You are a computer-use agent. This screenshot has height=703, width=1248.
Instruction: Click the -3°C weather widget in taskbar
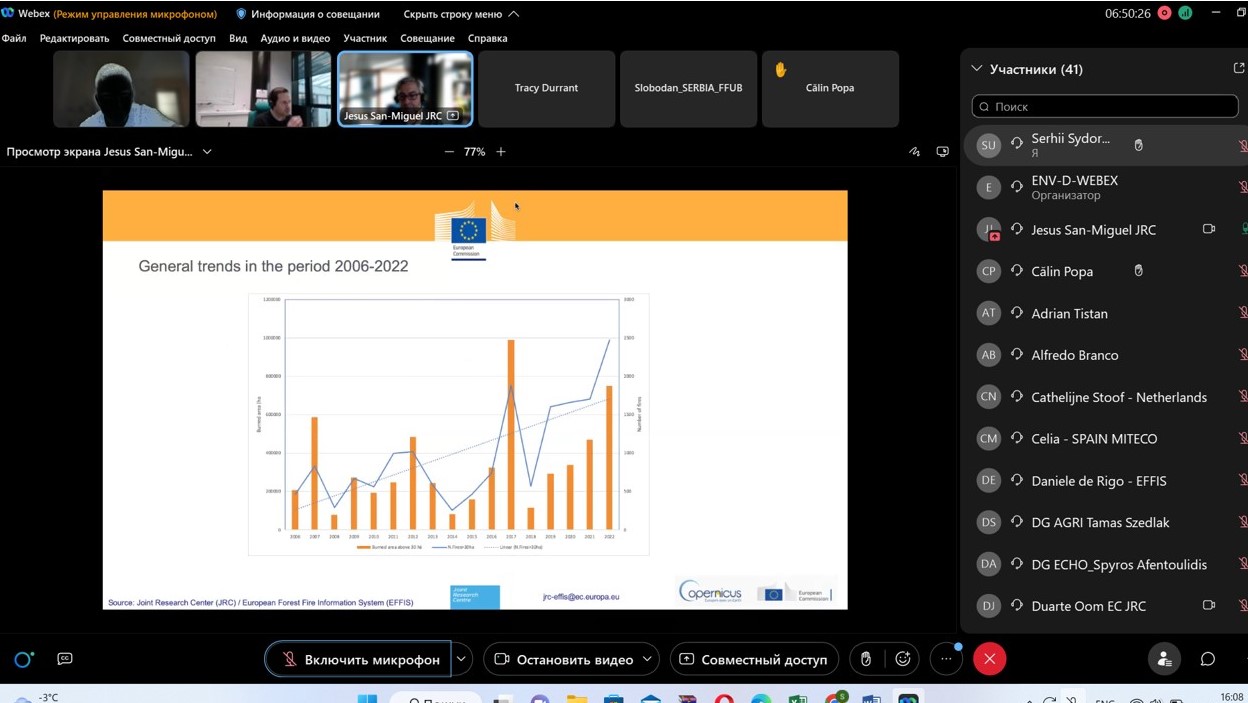coord(34,697)
